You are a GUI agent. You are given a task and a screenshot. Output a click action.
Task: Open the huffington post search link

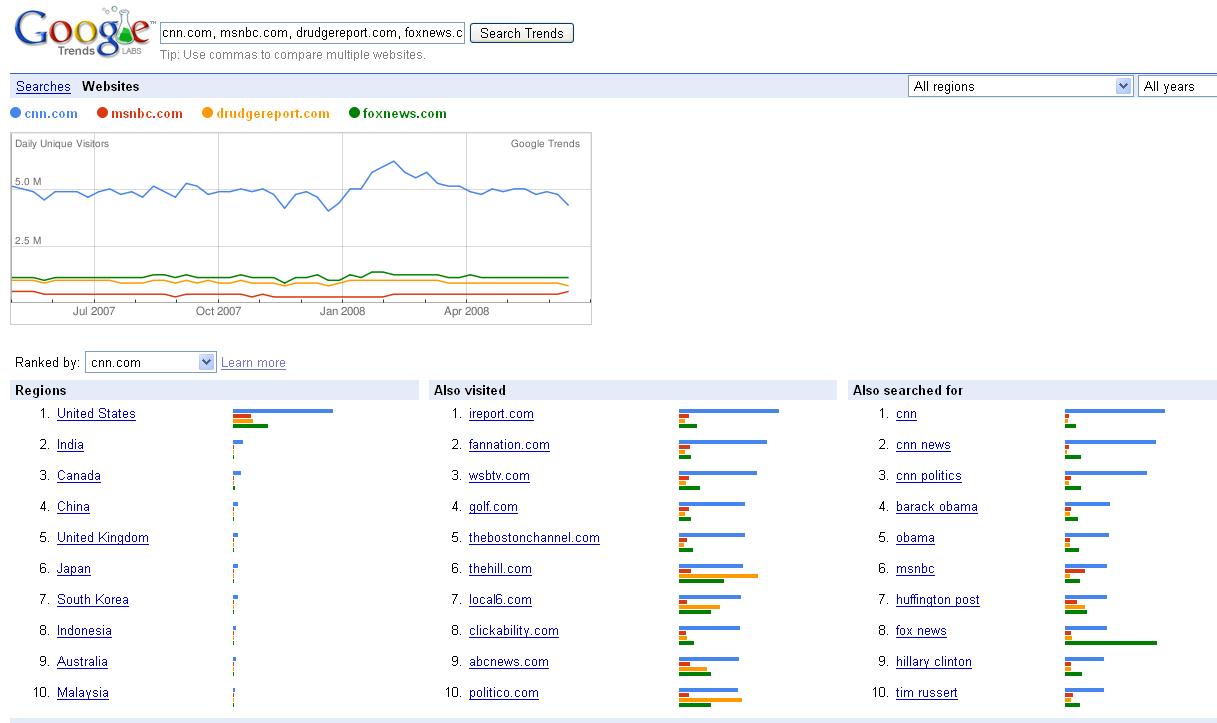tap(937, 600)
